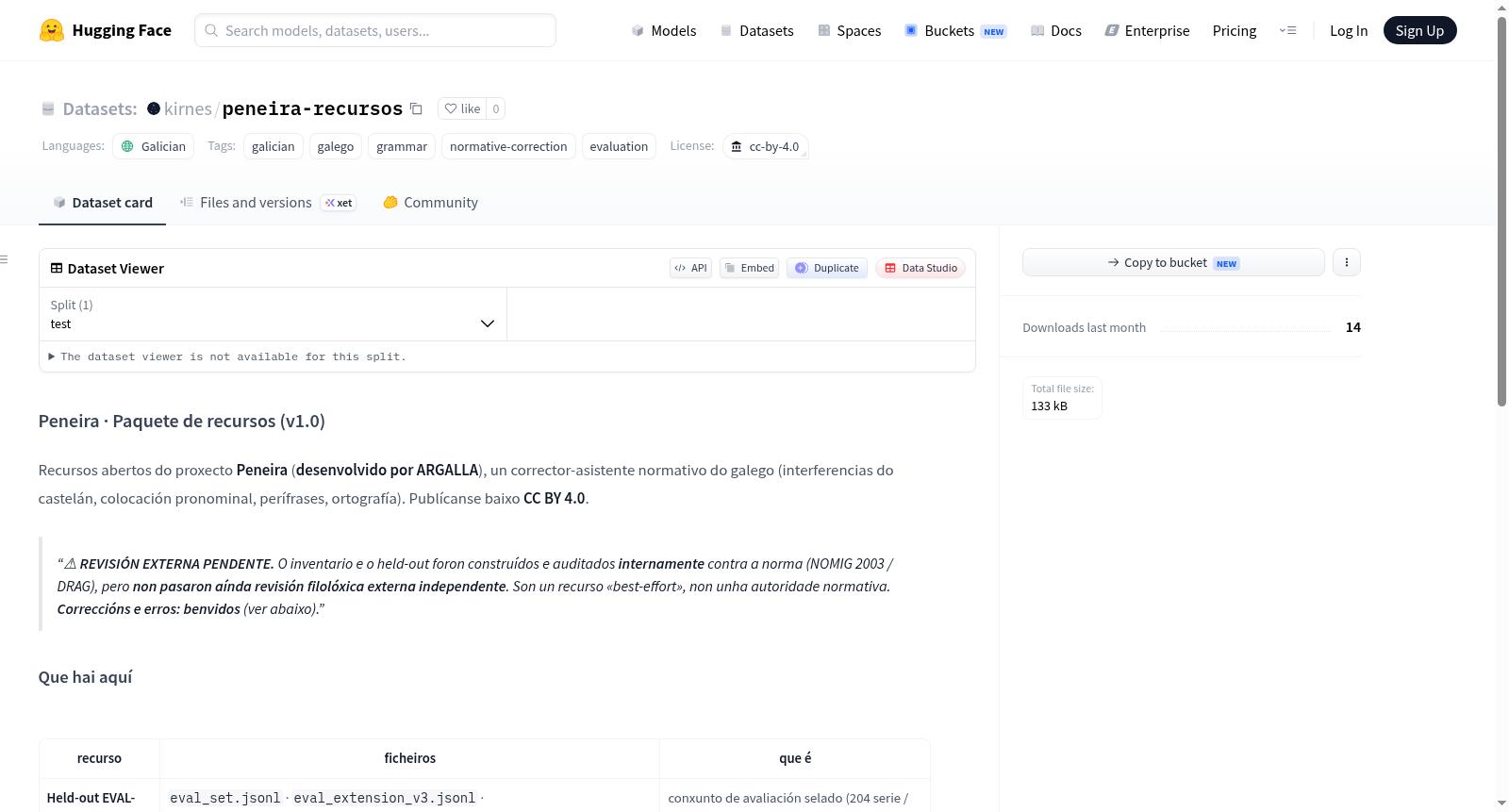Select the grammar tag
The width and height of the screenshot is (1509, 812).
pyautogui.click(x=402, y=146)
